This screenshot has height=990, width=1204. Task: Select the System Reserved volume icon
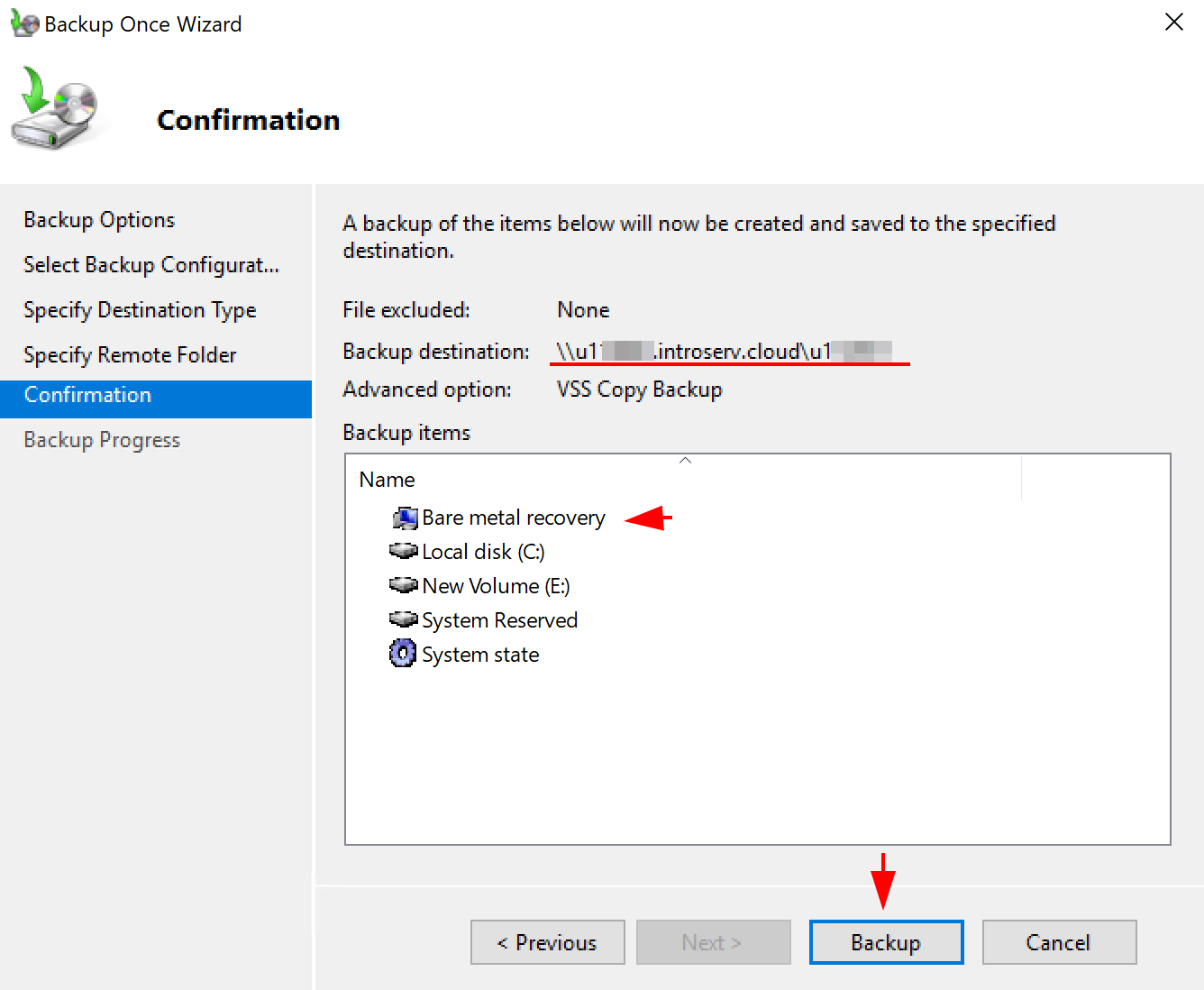coord(403,619)
